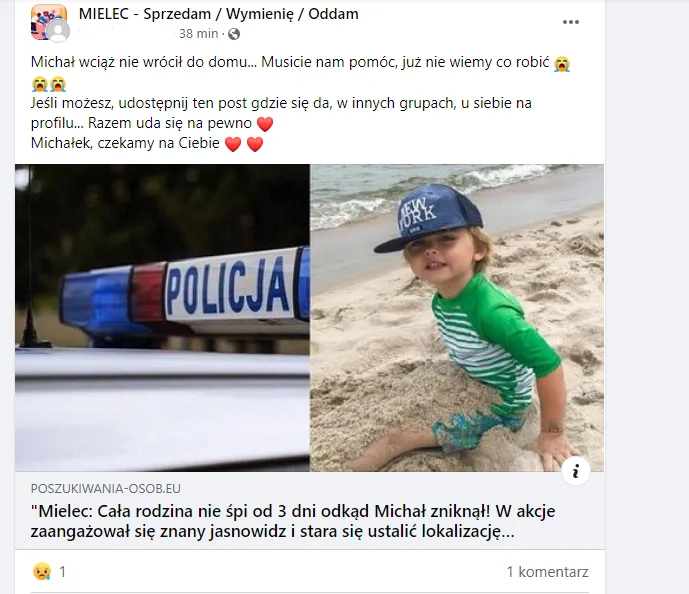This screenshot has height=594, width=689.
Task: Open the photo of boy on beach
Action: 457,318
